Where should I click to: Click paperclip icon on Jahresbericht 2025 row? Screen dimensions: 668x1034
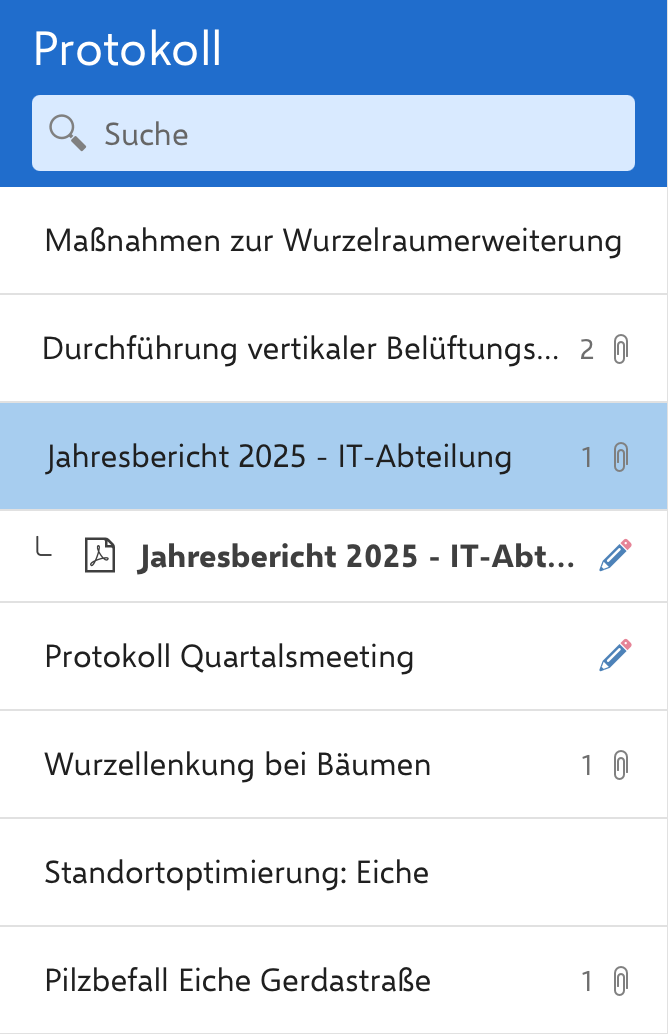620,458
